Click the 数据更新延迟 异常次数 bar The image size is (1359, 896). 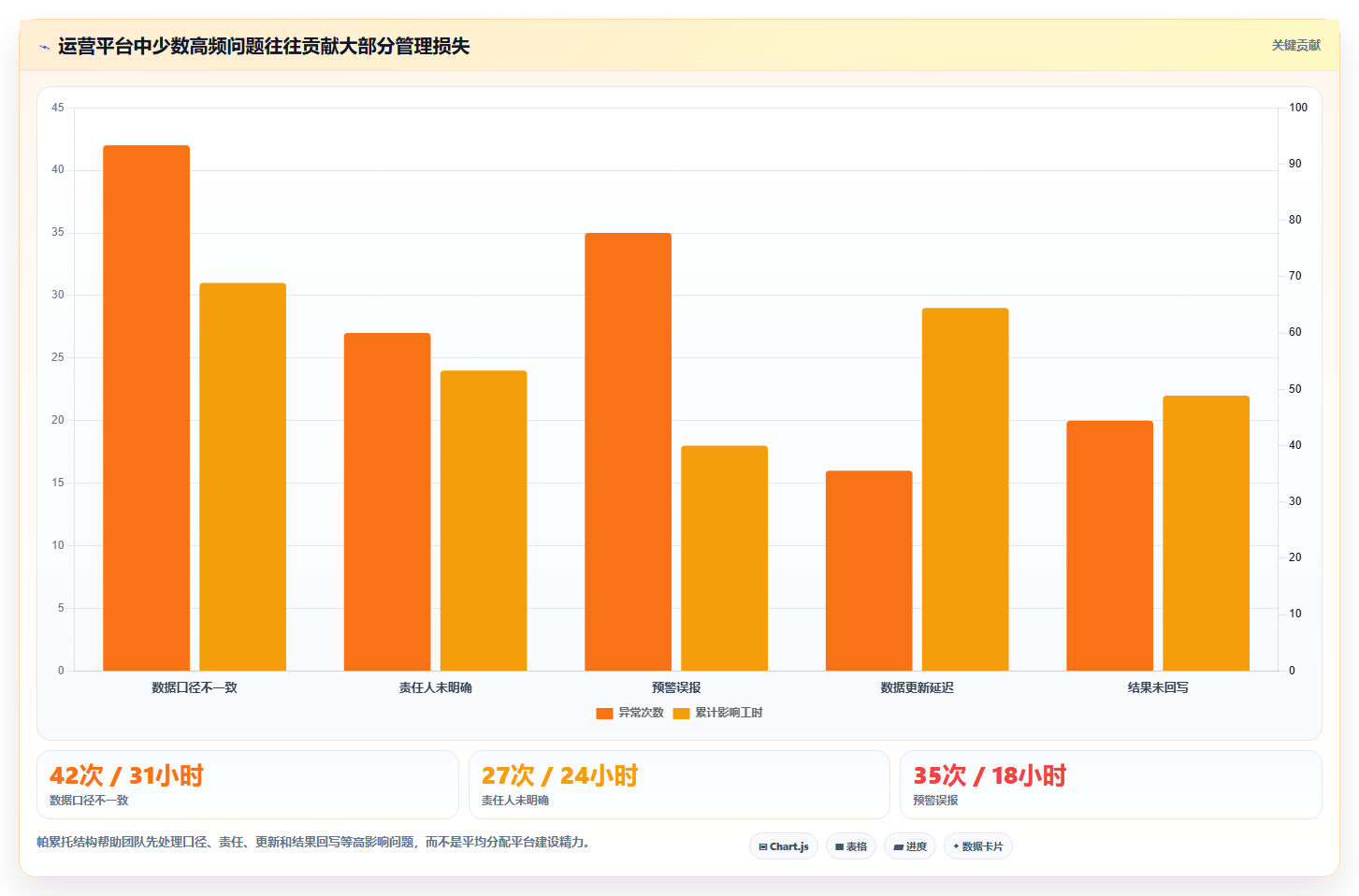pyautogui.click(x=869, y=571)
